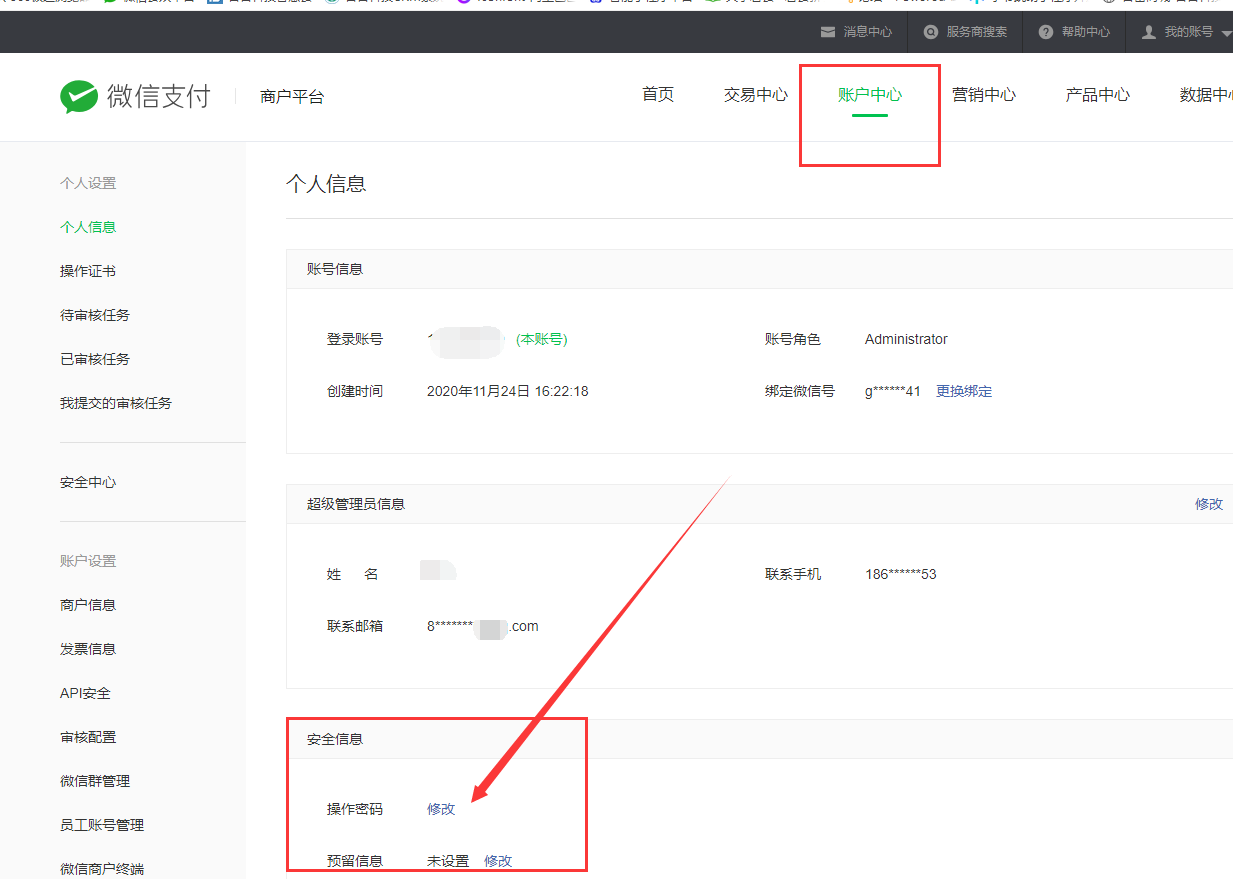Open 我的账号 menu
1233x879 pixels.
click(x=1187, y=32)
